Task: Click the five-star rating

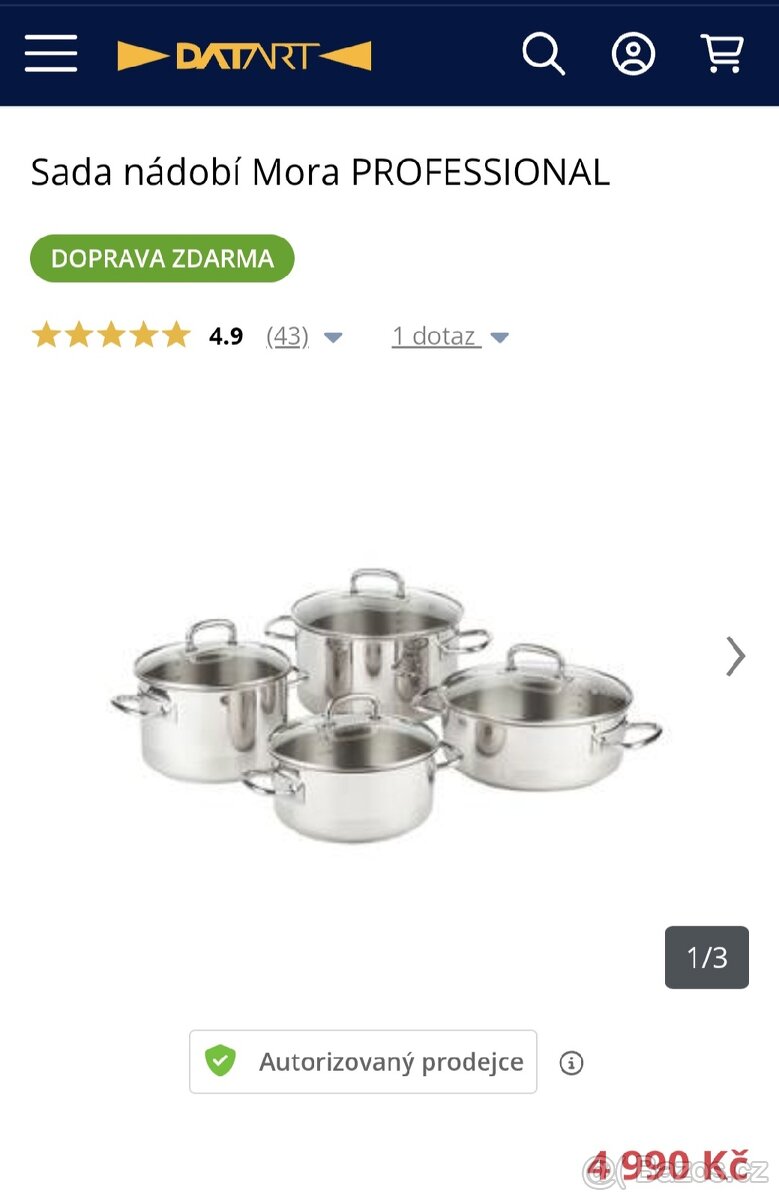Action: (x=110, y=335)
